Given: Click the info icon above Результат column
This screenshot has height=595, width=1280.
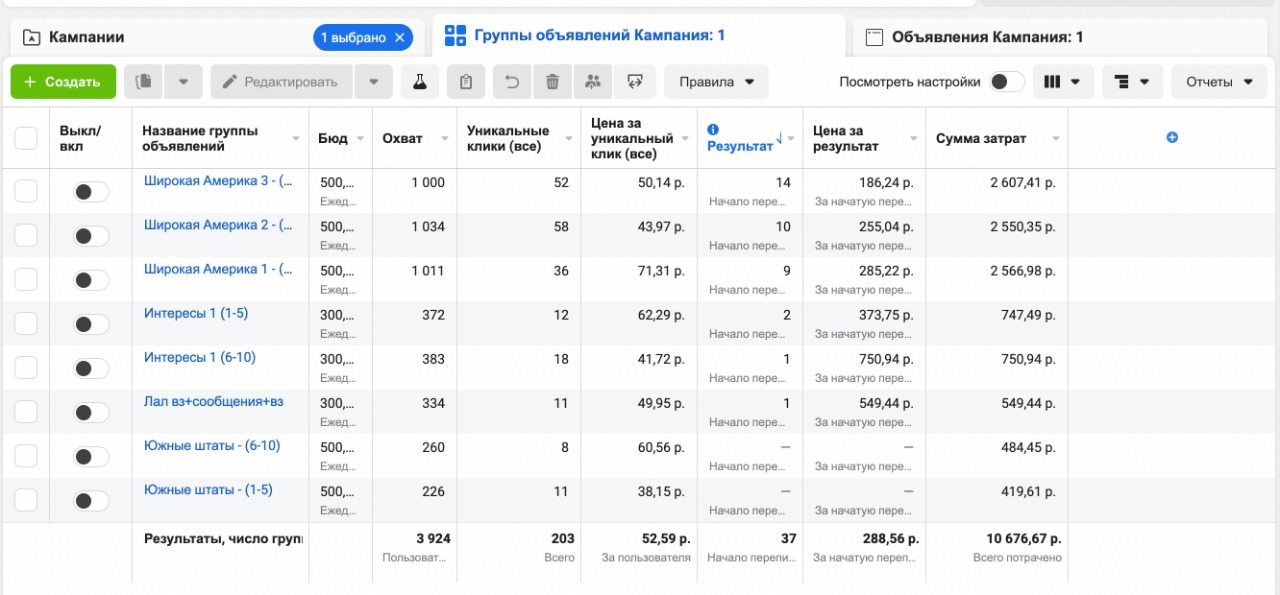Looking at the screenshot, I should tap(713, 130).
